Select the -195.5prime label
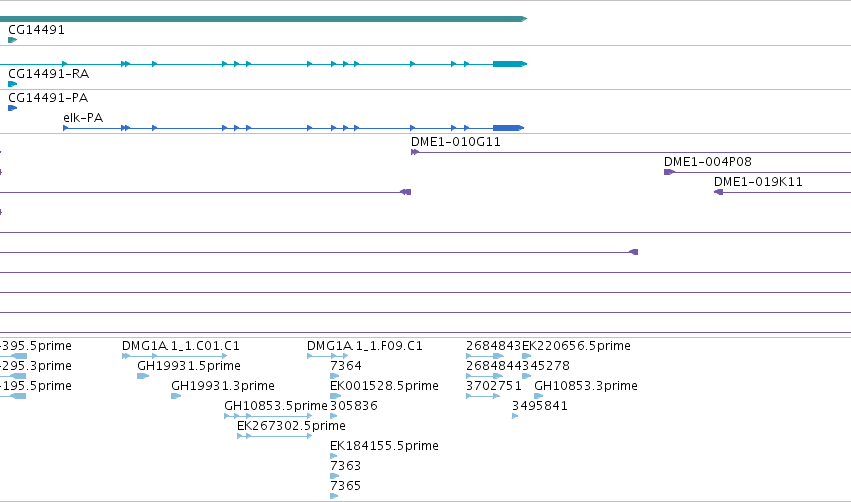 click(x=36, y=386)
